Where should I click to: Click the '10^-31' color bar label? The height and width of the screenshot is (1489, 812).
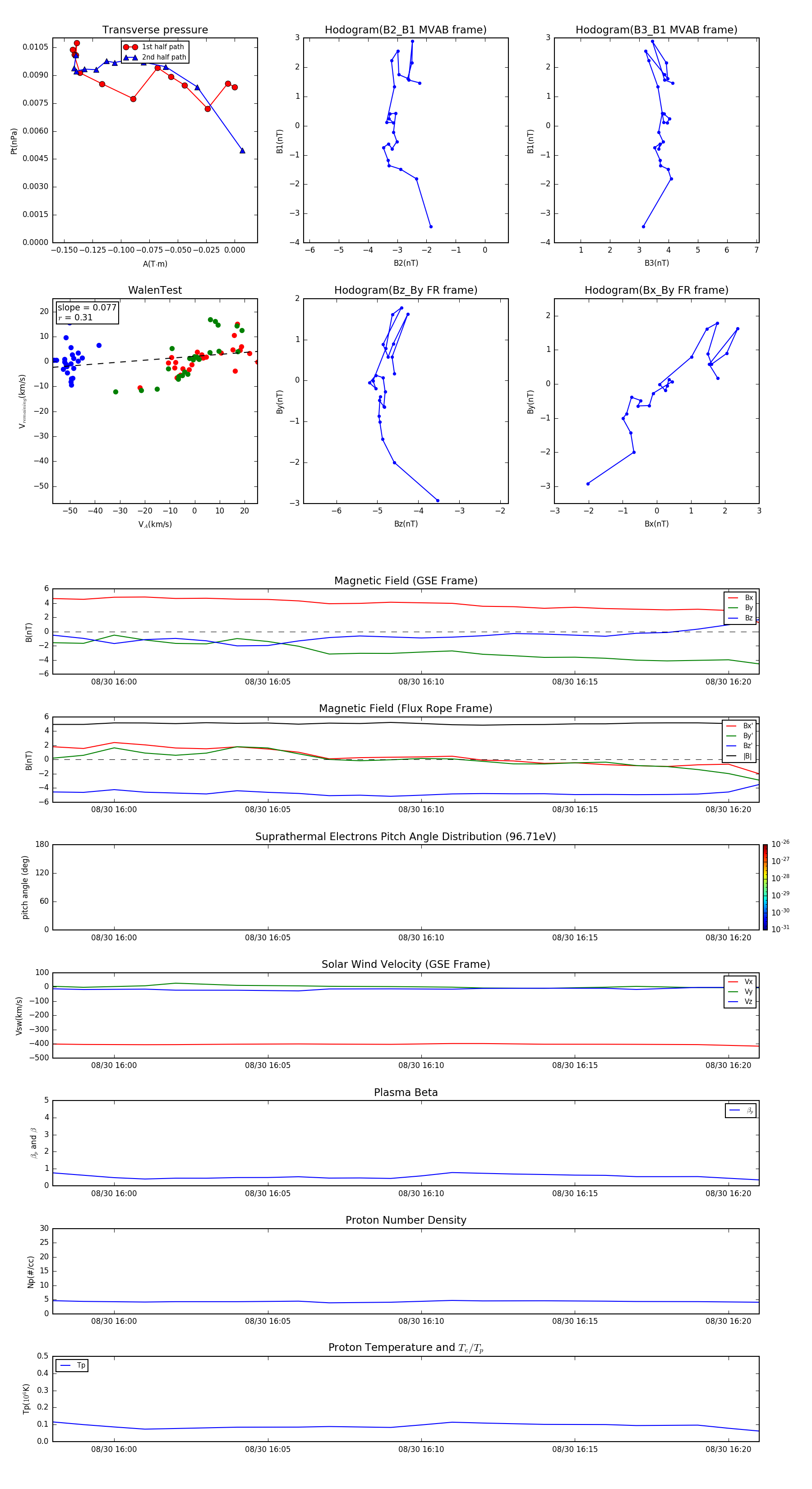pyautogui.click(x=780, y=929)
